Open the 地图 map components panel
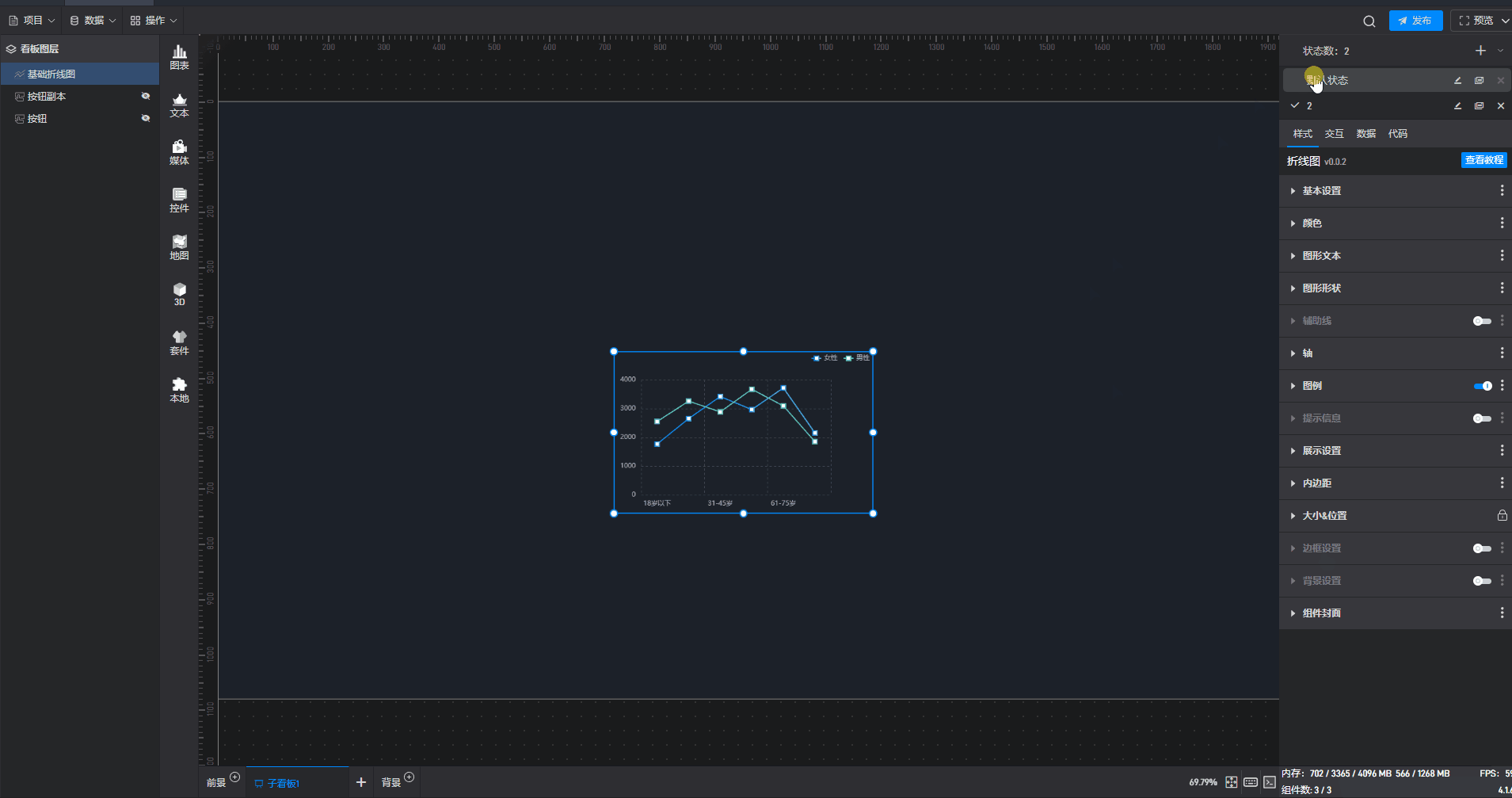The width and height of the screenshot is (1512, 798). point(180,247)
